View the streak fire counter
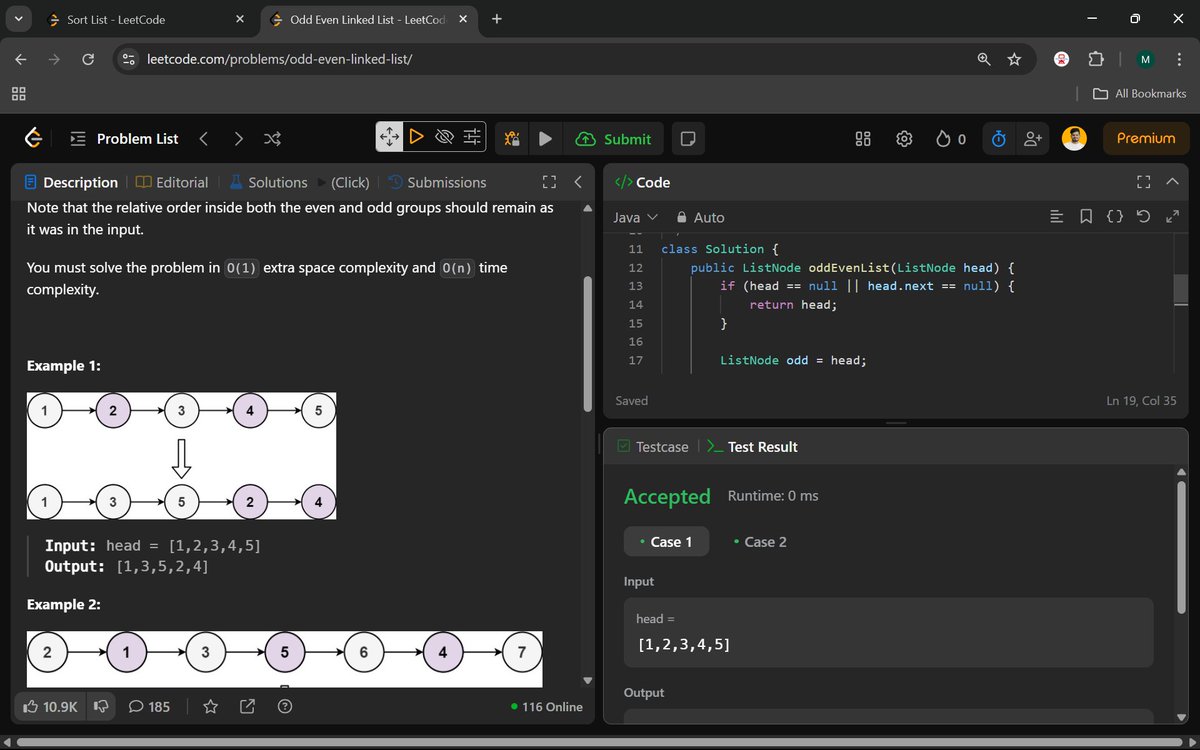The width and height of the screenshot is (1200, 750). click(x=951, y=139)
